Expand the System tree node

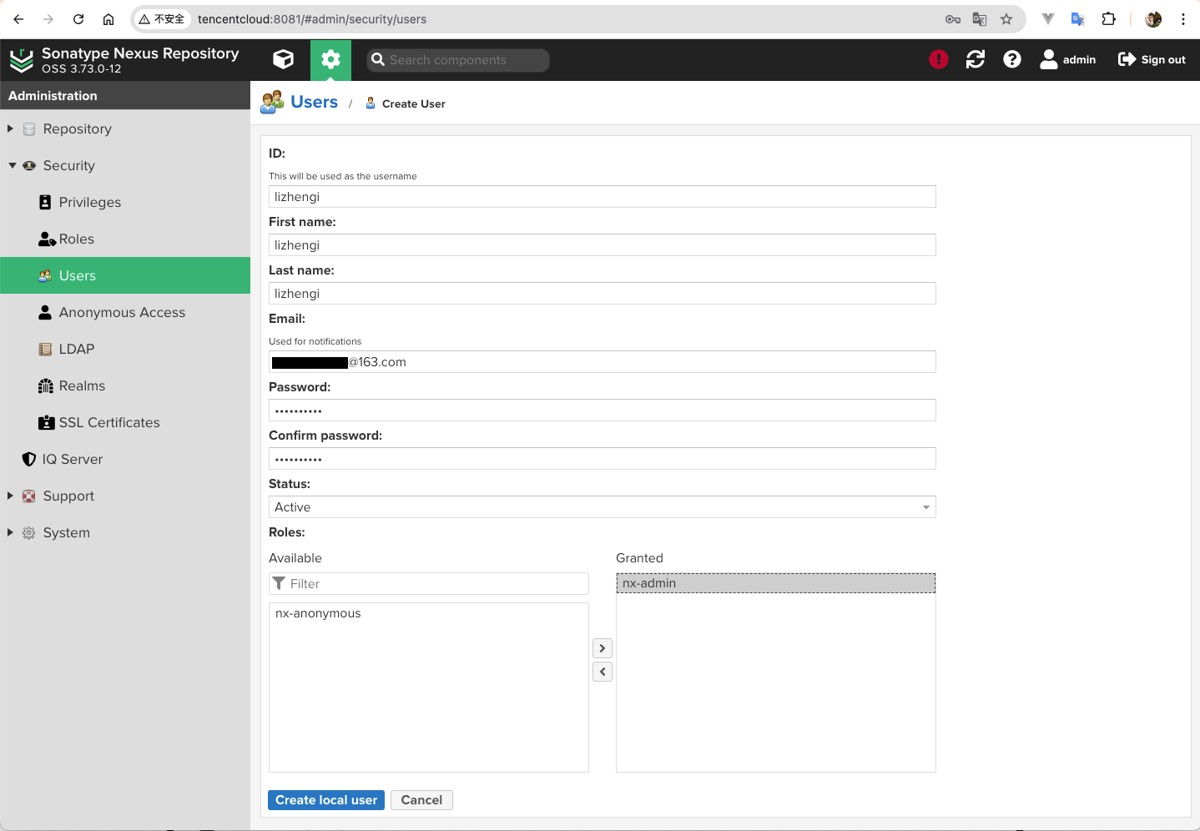point(11,533)
